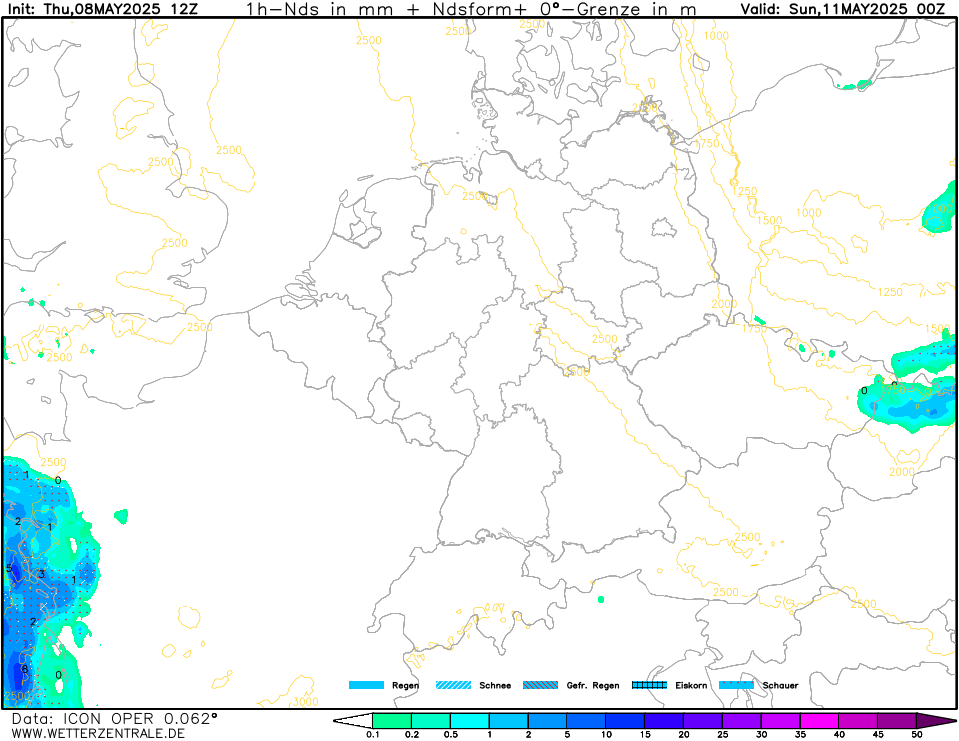Click color scale segment between 20 and 25
959x741 pixels.
[703, 721]
